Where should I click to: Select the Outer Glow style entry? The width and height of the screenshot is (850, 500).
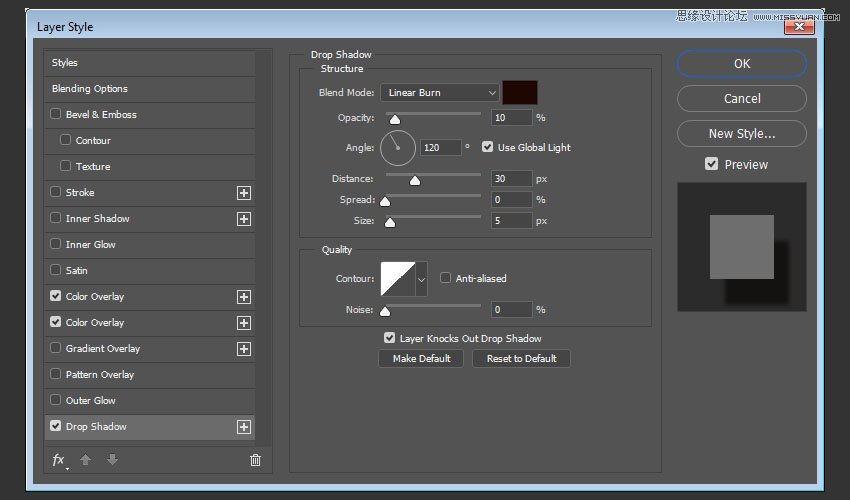(91, 401)
